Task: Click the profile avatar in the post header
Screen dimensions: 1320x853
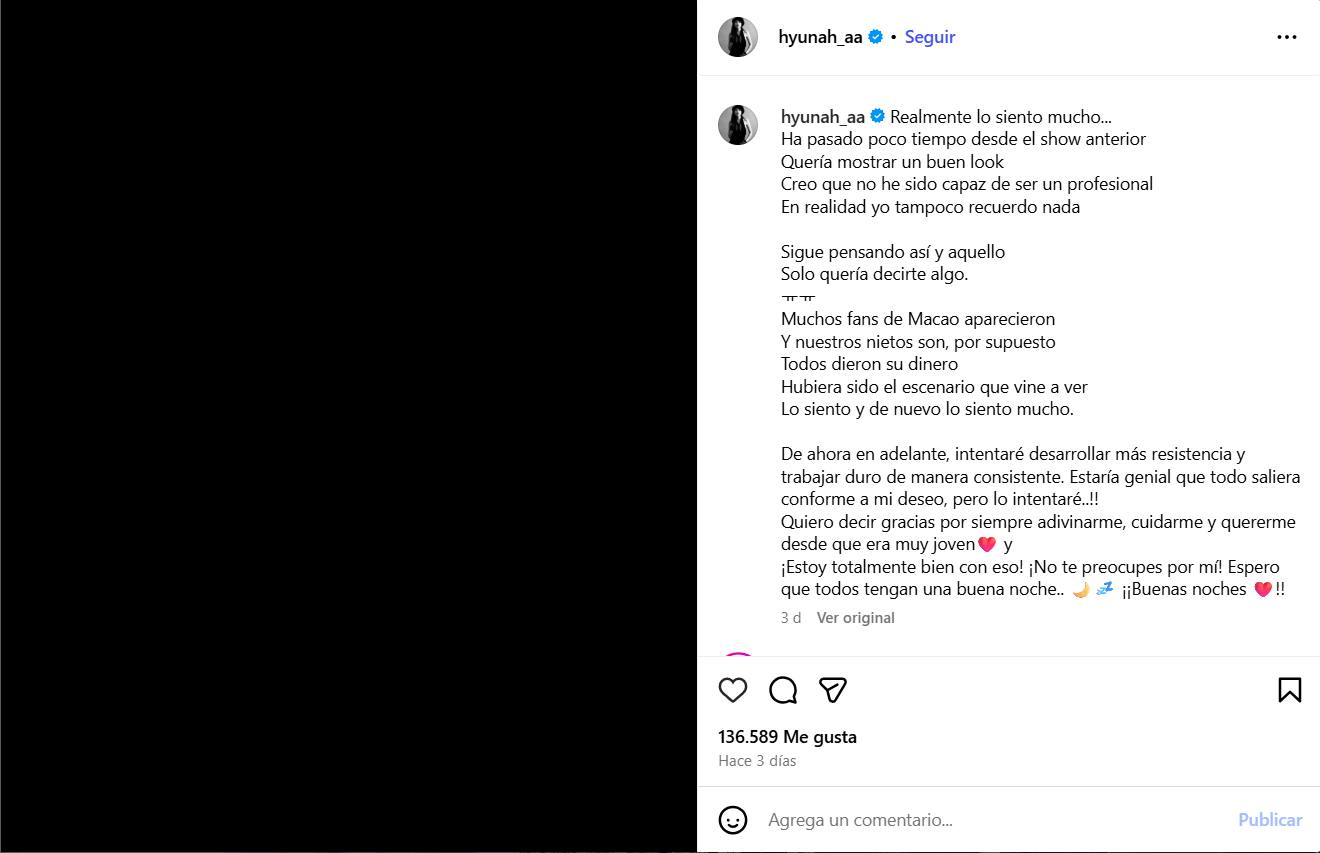Action: pos(738,37)
